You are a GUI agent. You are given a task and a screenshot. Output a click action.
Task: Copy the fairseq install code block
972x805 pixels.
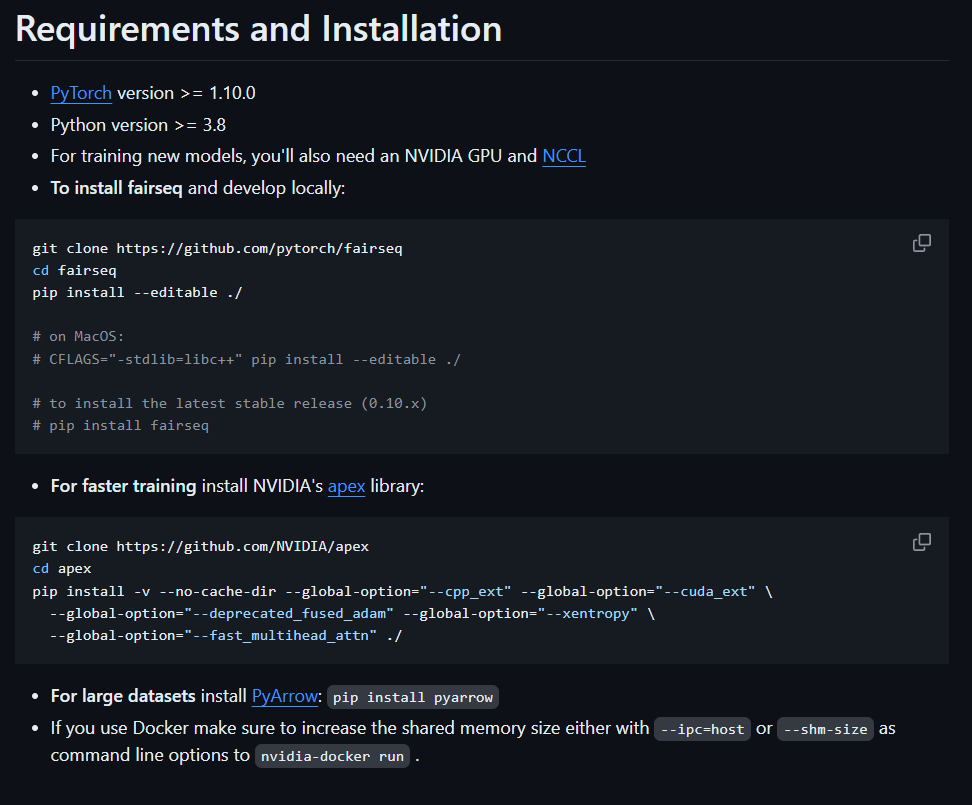tap(922, 243)
